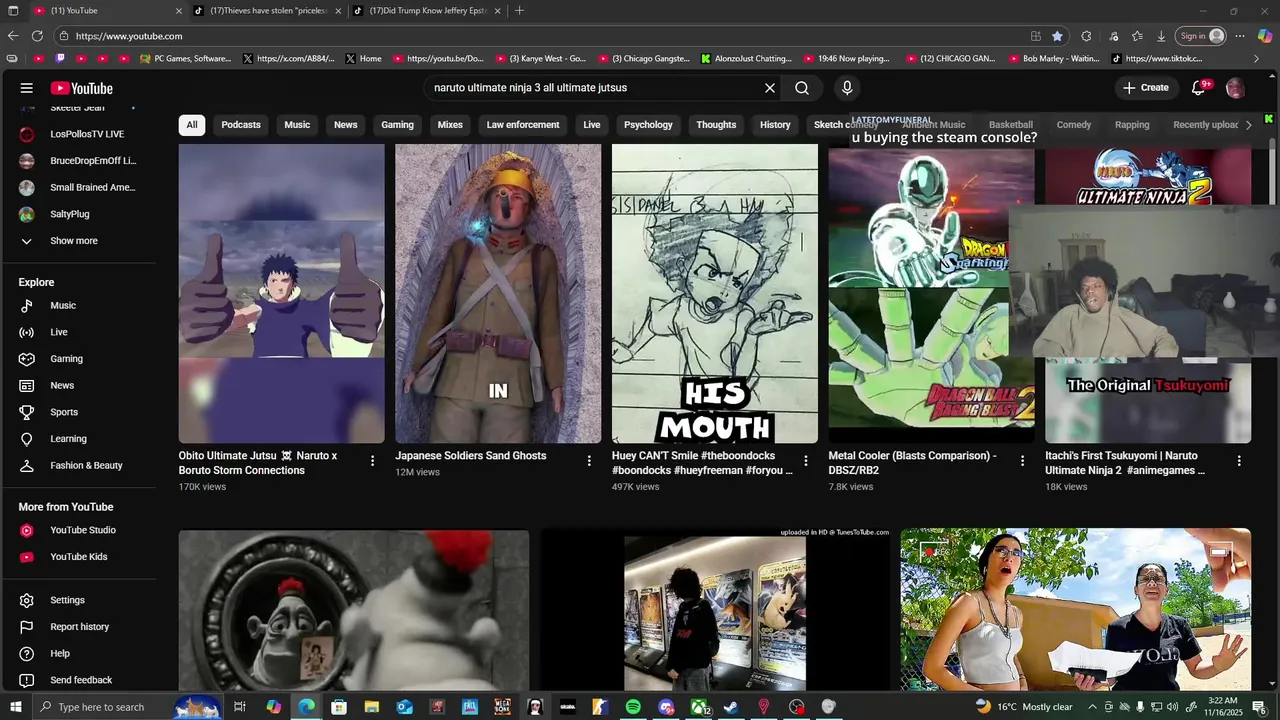Open the account avatar menu

(1235, 88)
